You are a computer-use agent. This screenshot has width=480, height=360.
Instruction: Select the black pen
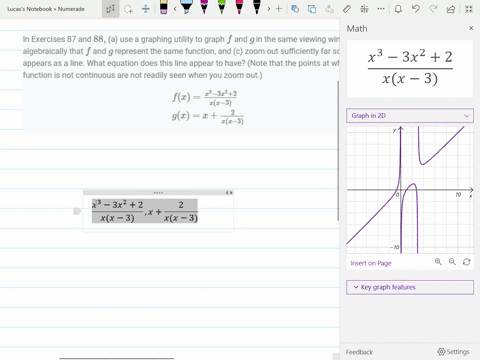click(x=256, y=7)
